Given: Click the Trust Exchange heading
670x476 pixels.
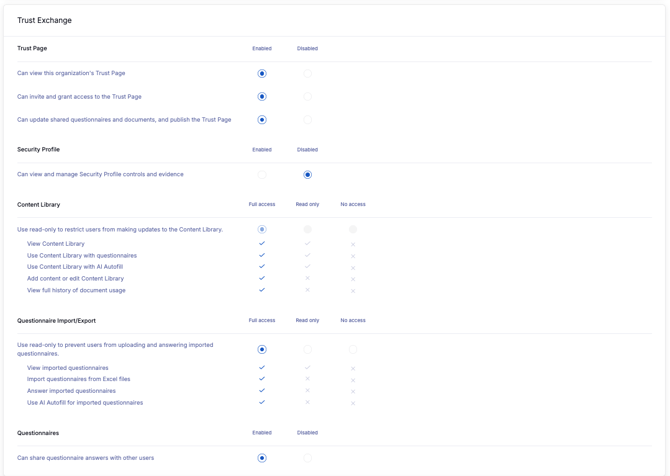Looking at the screenshot, I should pyautogui.click(x=44, y=20).
